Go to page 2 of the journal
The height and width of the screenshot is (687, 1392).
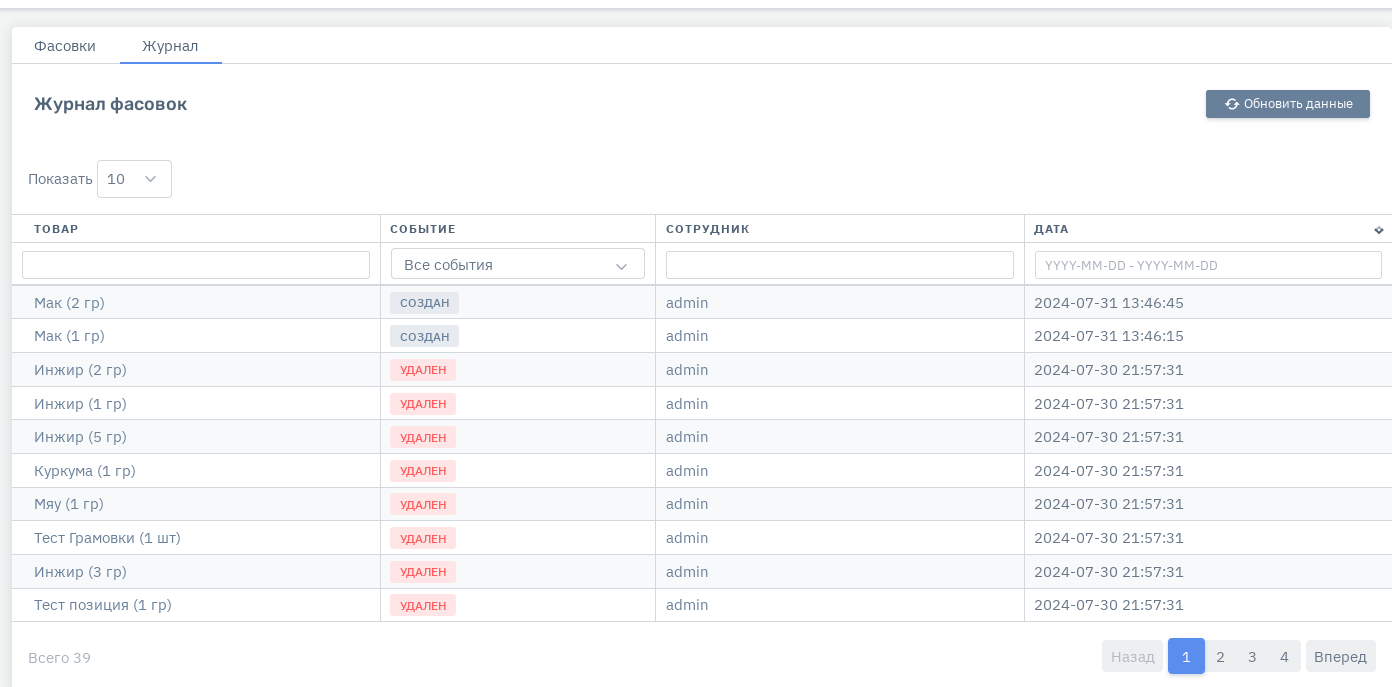1220,656
